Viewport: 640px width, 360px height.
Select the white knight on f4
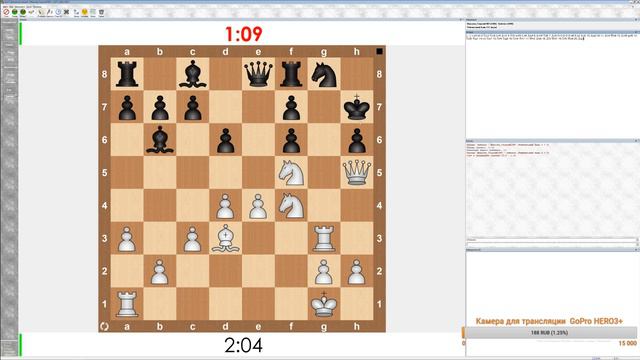291,205
